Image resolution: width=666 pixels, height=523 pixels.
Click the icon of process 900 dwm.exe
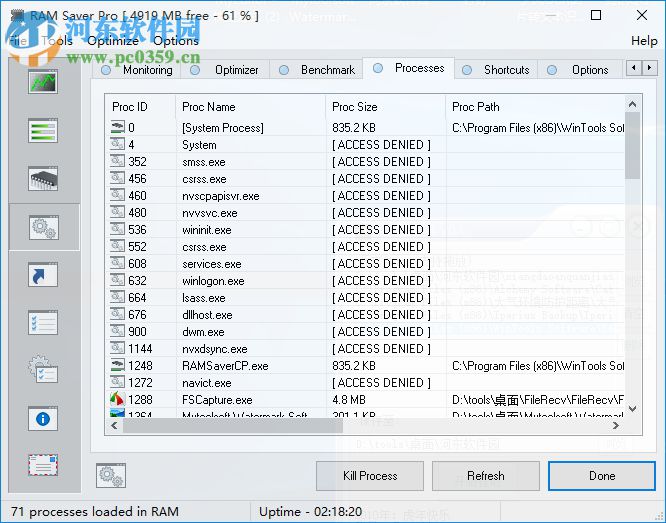(x=117, y=331)
